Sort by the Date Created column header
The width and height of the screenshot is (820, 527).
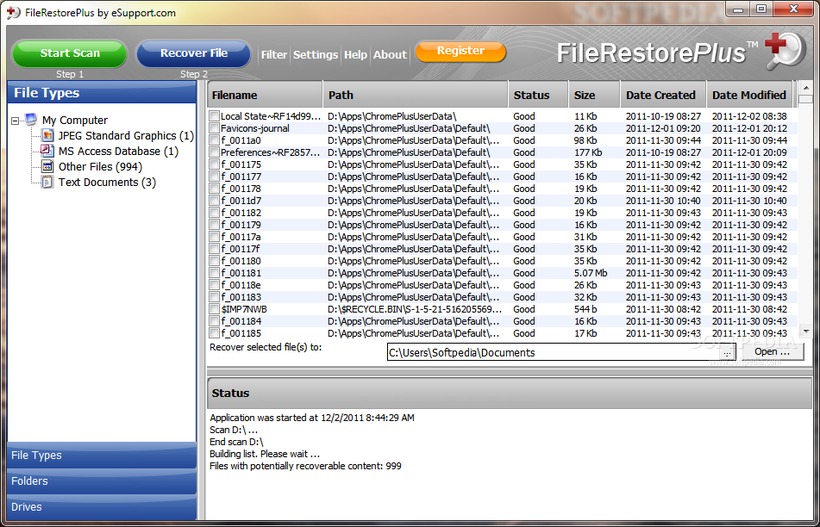[663, 95]
